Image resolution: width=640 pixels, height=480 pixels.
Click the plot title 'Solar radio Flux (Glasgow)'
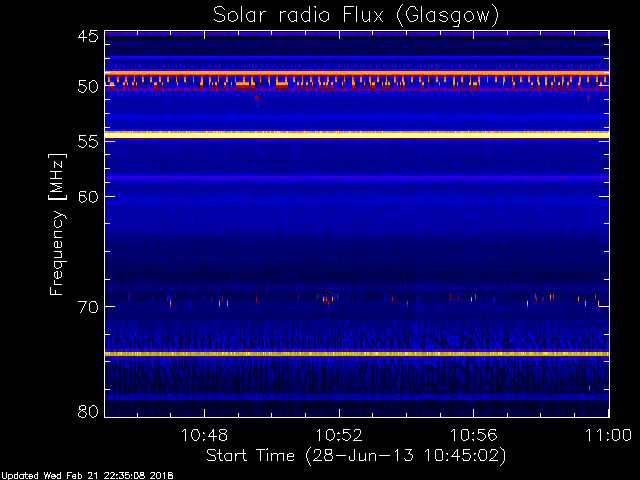click(356, 16)
